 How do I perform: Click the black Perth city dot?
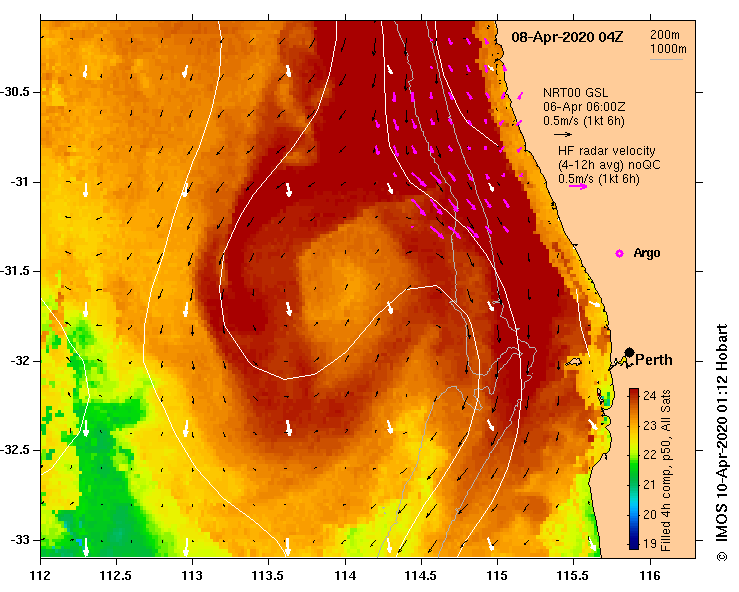tap(629, 353)
